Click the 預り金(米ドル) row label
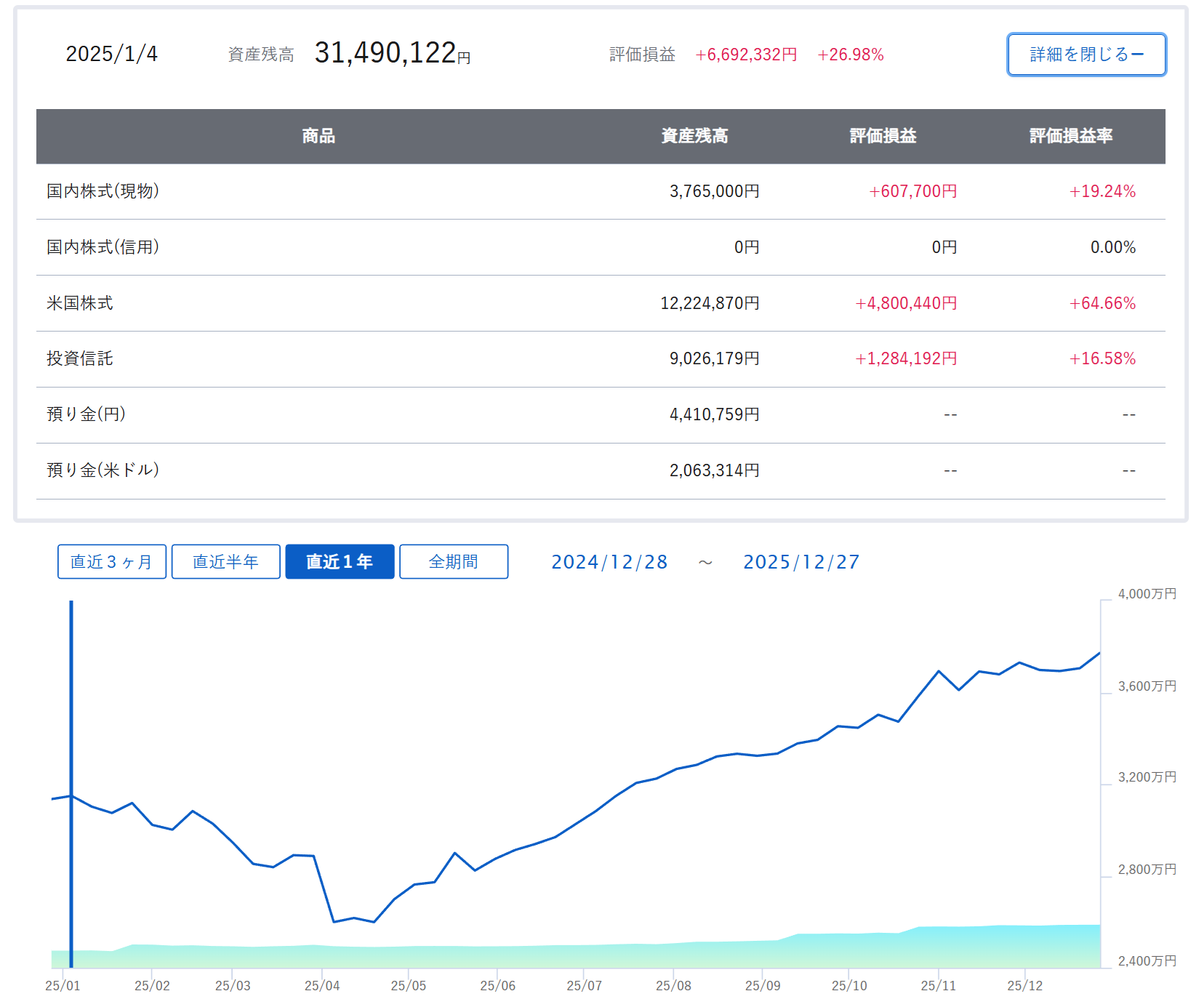 click(103, 470)
